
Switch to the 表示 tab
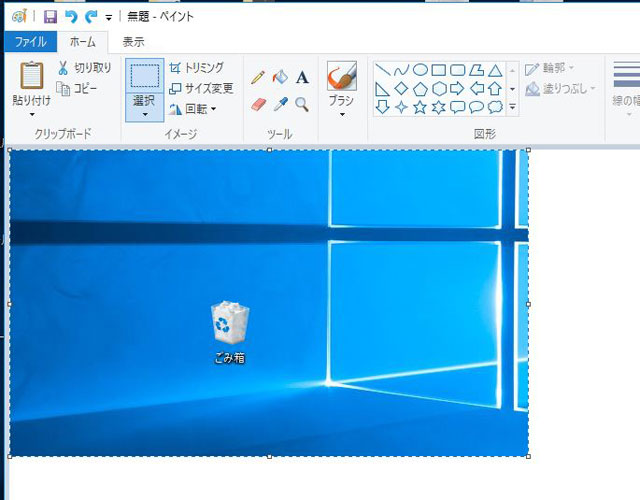(133, 42)
